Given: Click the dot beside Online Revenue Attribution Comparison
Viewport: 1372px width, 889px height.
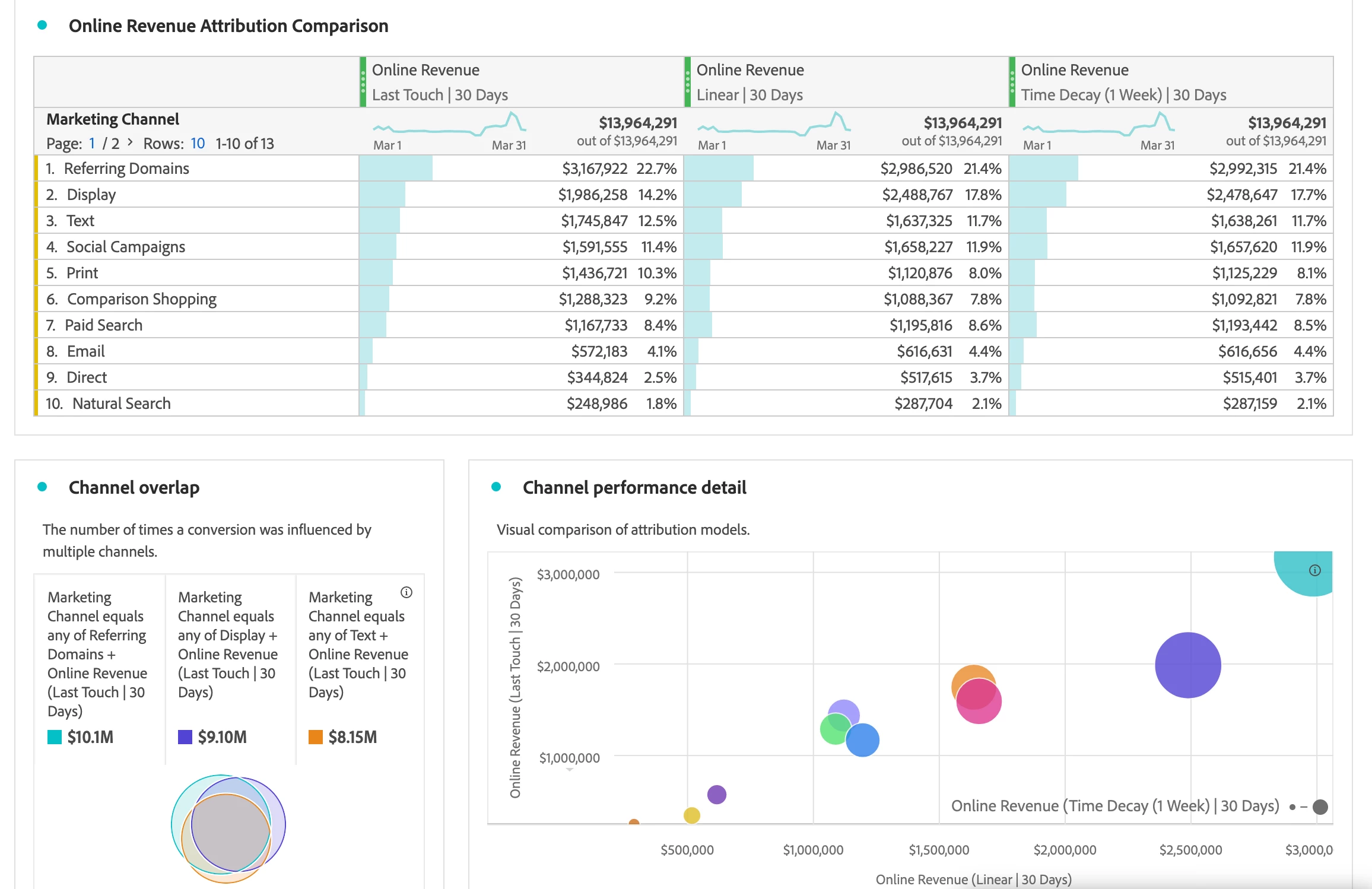Looking at the screenshot, I should [42, 25].
